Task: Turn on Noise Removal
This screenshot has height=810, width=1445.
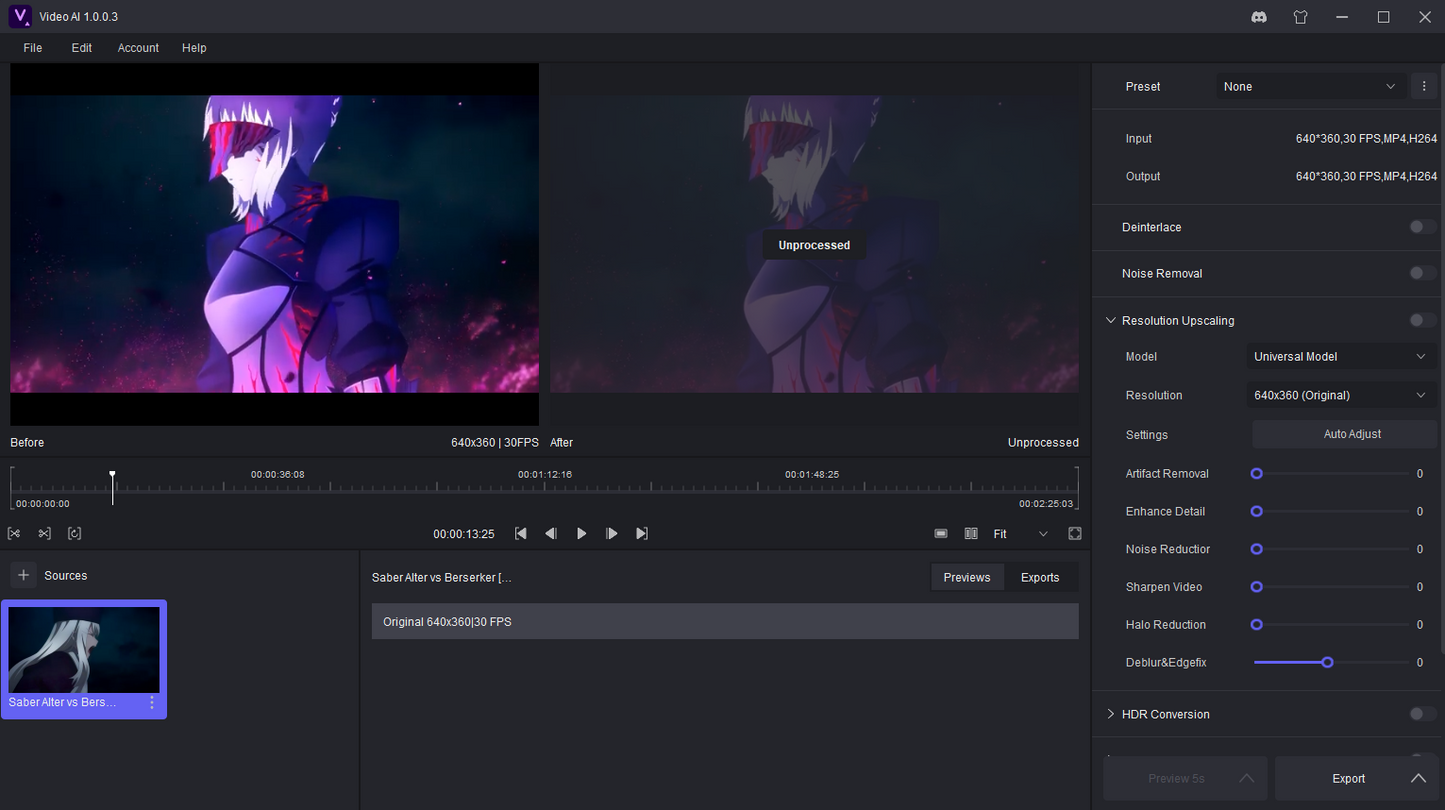Action: coord(1422,273)
